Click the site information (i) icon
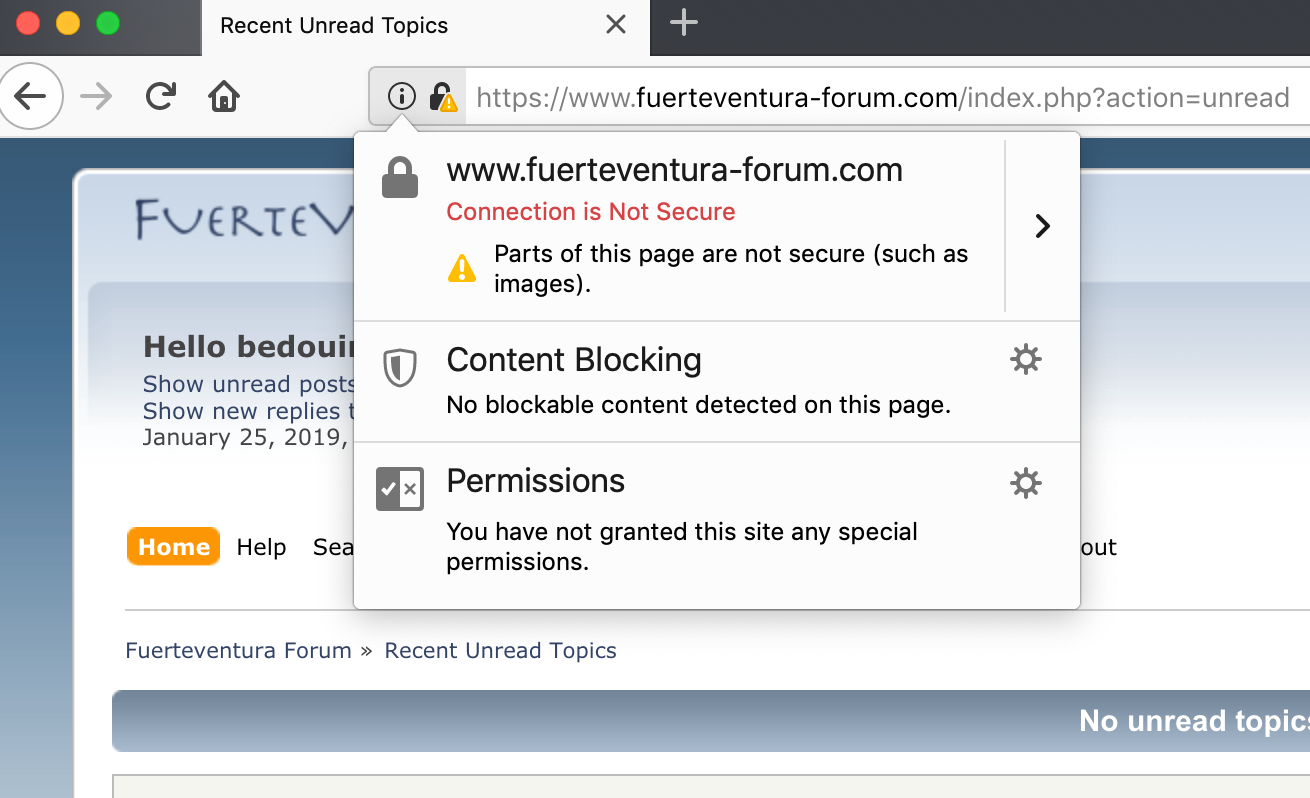The width and height of the screenshot is (1310, 798). click(x=401, y=97)
